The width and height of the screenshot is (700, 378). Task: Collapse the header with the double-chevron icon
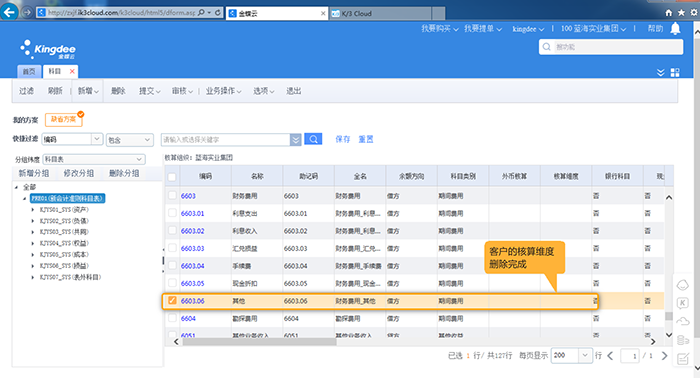tap(660, 72)
